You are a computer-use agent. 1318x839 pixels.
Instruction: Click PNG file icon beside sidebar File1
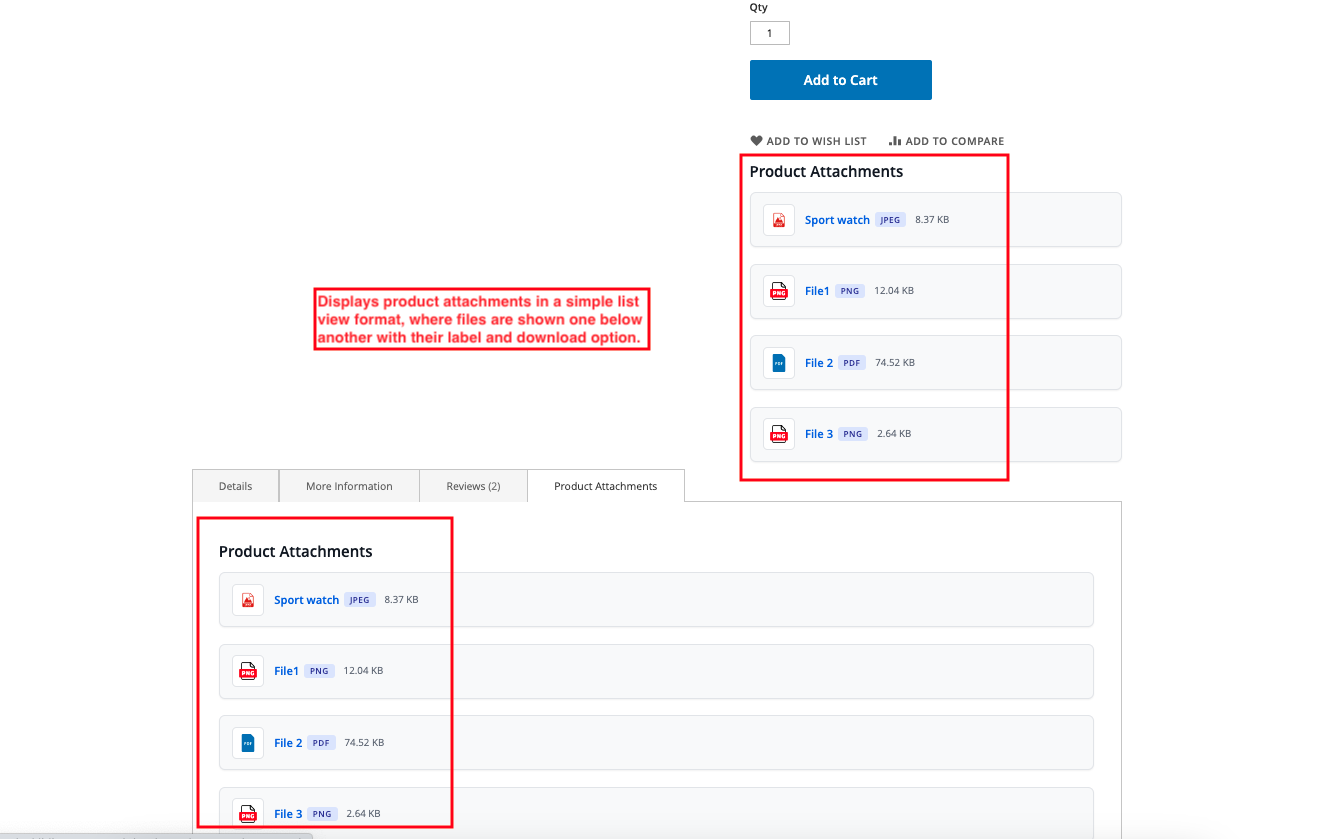coord(779,291)
